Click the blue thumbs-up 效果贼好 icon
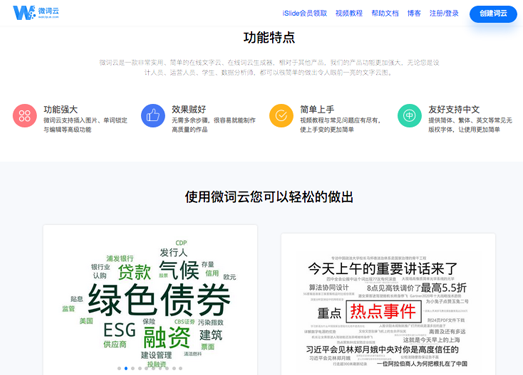Image resolution: width=523 pixels, height=375 pixels. coord(153,116)
